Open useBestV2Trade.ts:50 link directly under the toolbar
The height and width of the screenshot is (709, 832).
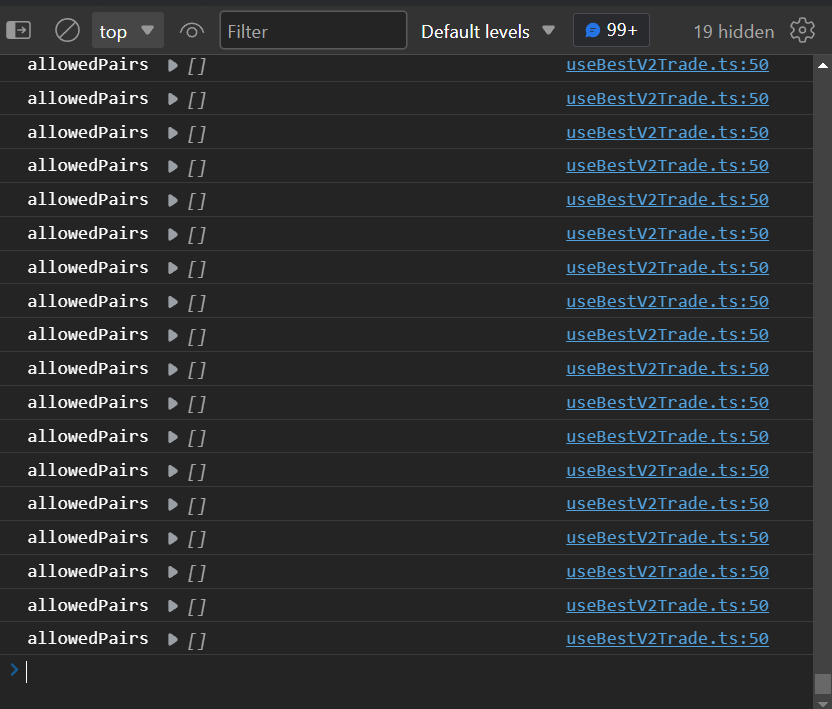click(x=667, y=65)
